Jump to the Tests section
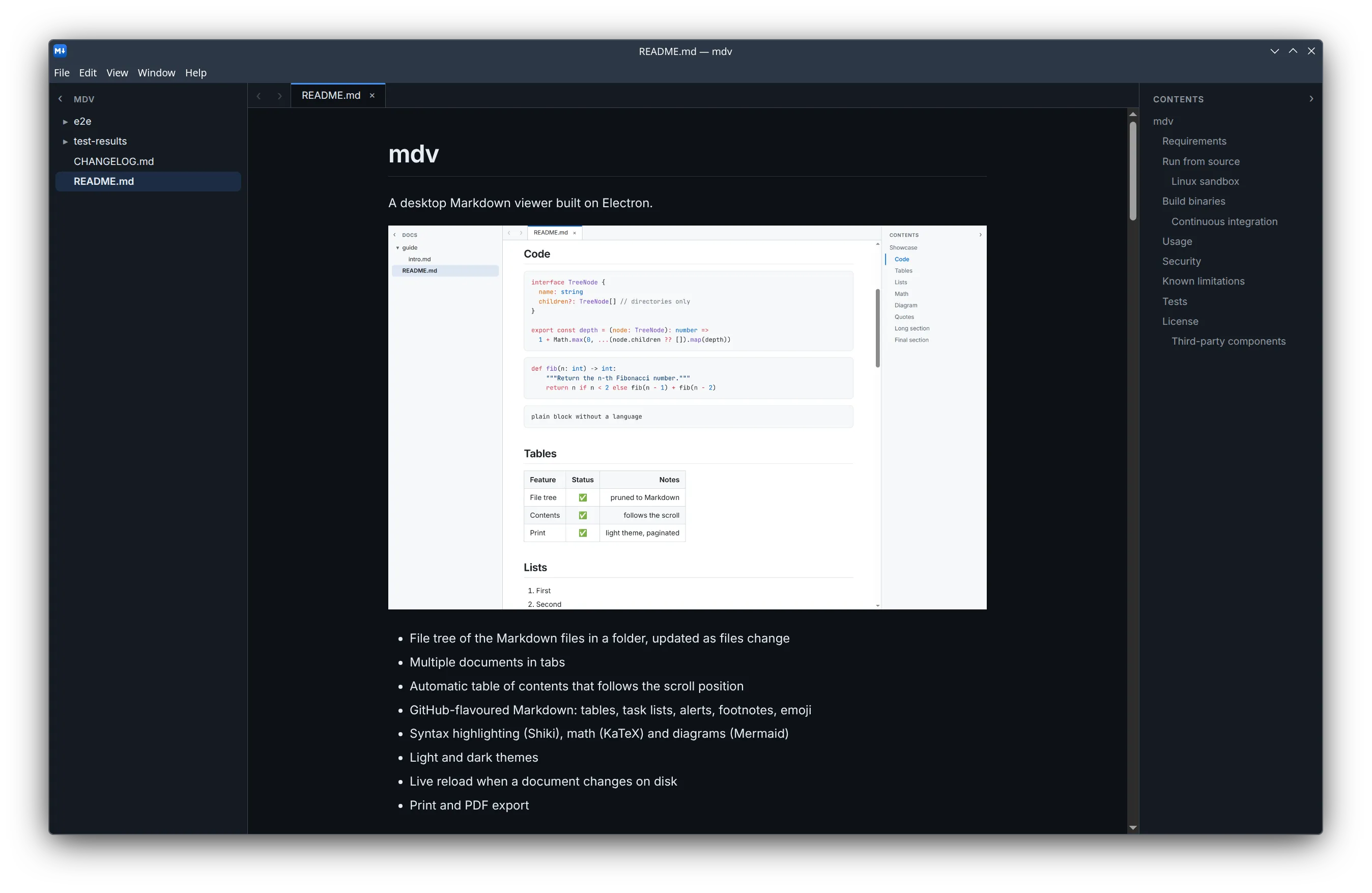Screen dimensions: 1372x893 pyautogui.click(x=1174, y=301)
